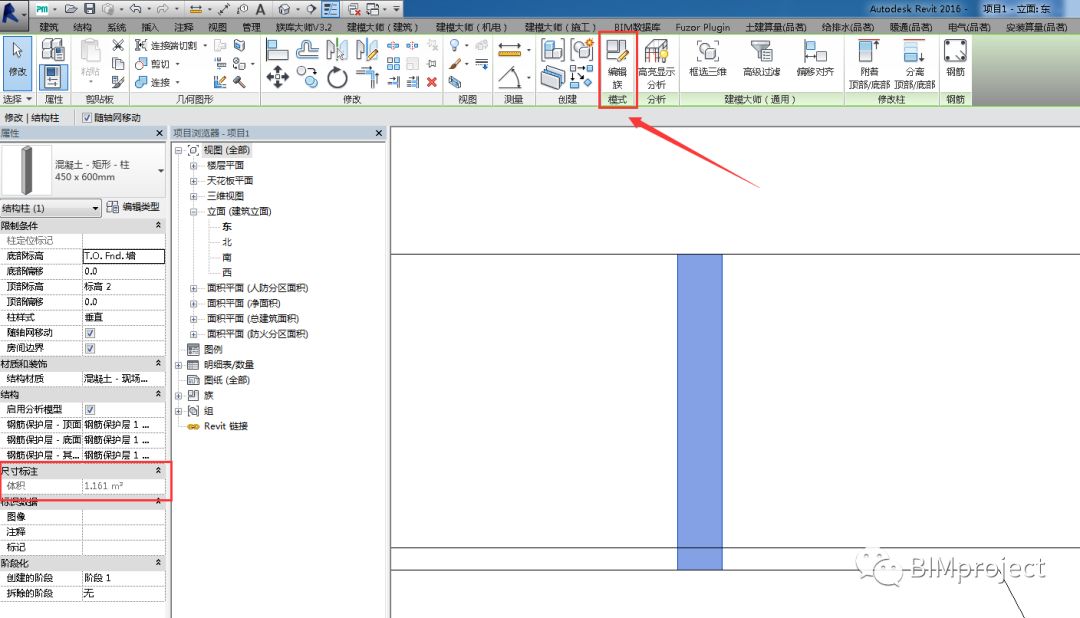Select the Move tool

click(277, 77)
